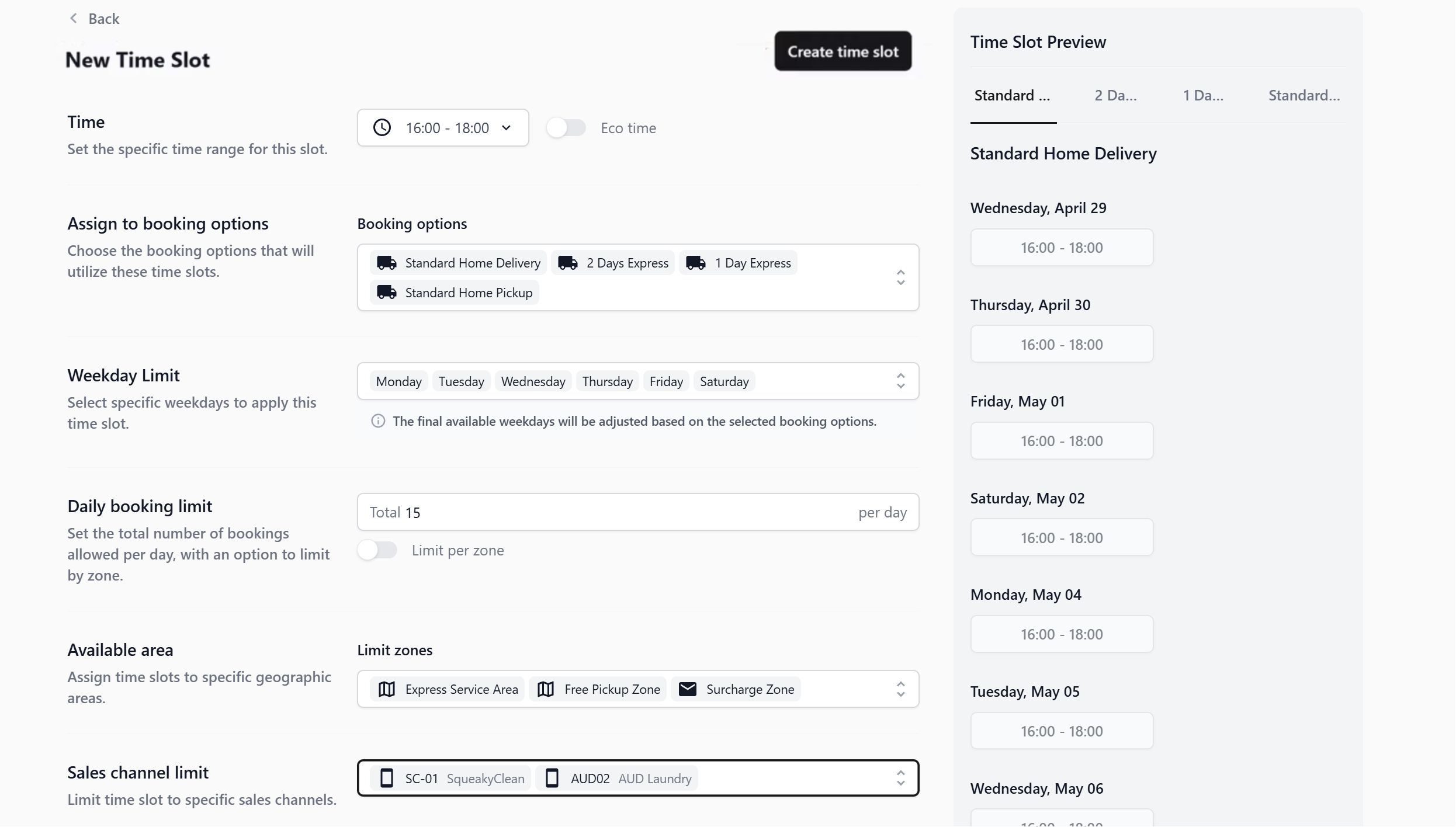Open the 16:00 - 18:00 time dropdown
The width and height of the screenshot is (1456, 827).
[443, 128]
